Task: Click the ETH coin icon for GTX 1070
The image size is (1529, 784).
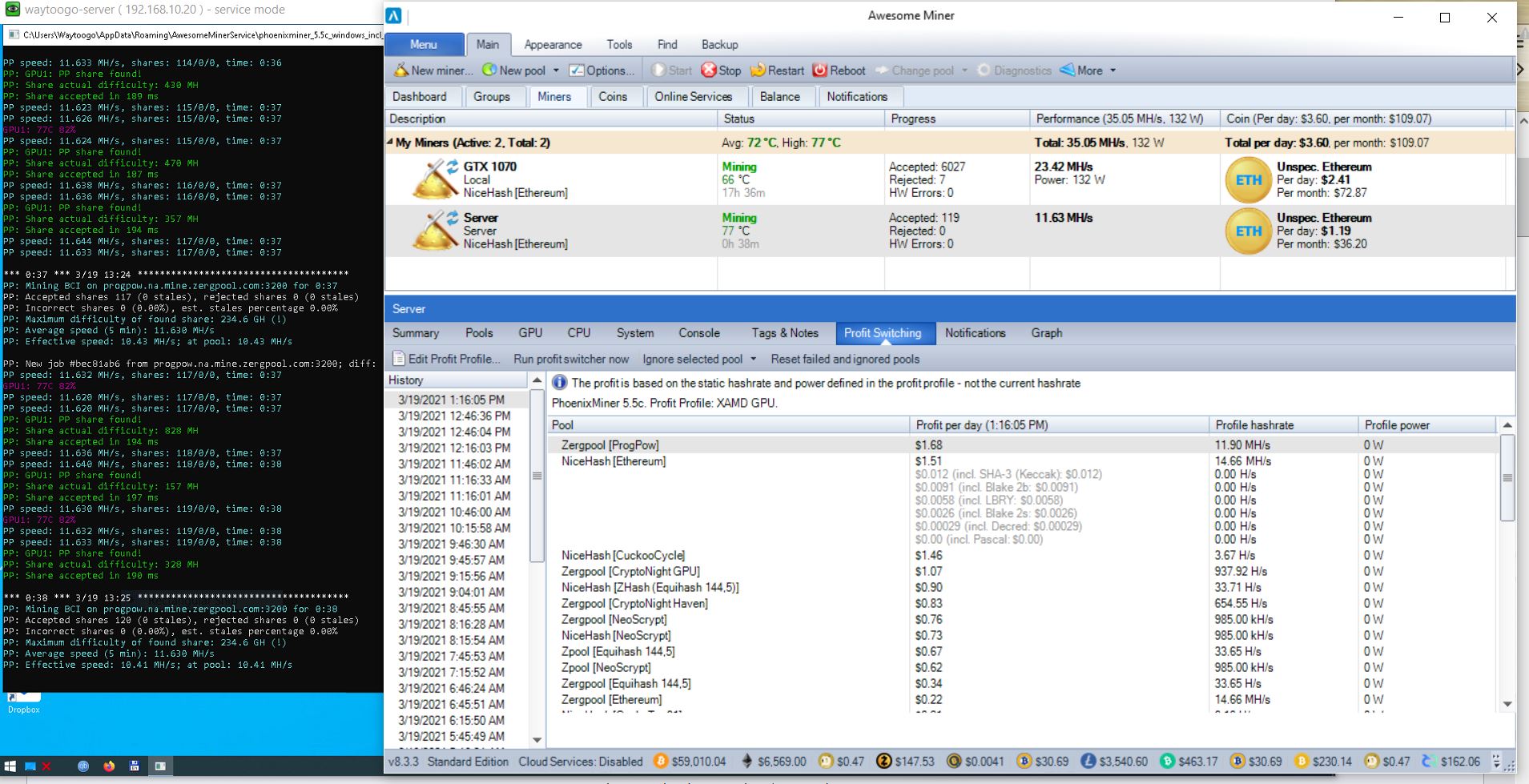Action: point(1249,180)
